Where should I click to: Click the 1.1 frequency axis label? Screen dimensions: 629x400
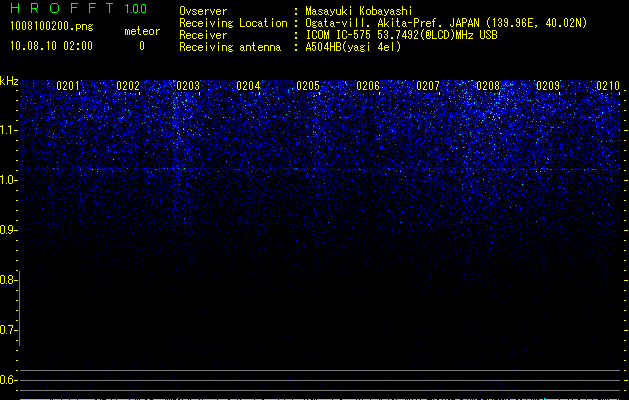coord(8,130)
